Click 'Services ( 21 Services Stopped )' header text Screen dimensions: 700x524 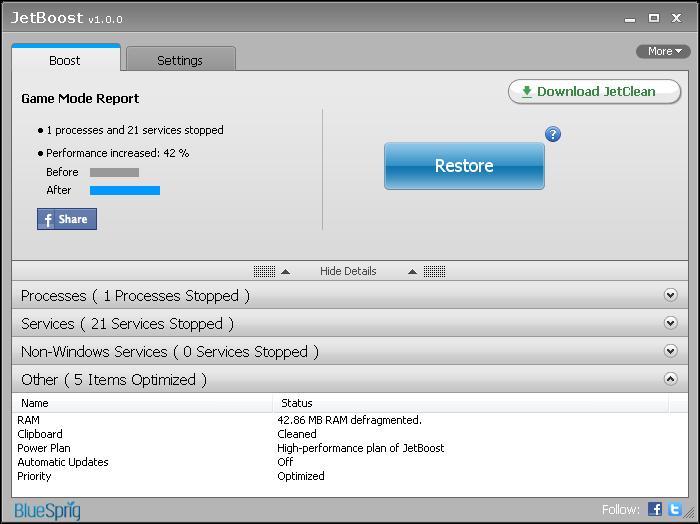click(127, 324)
